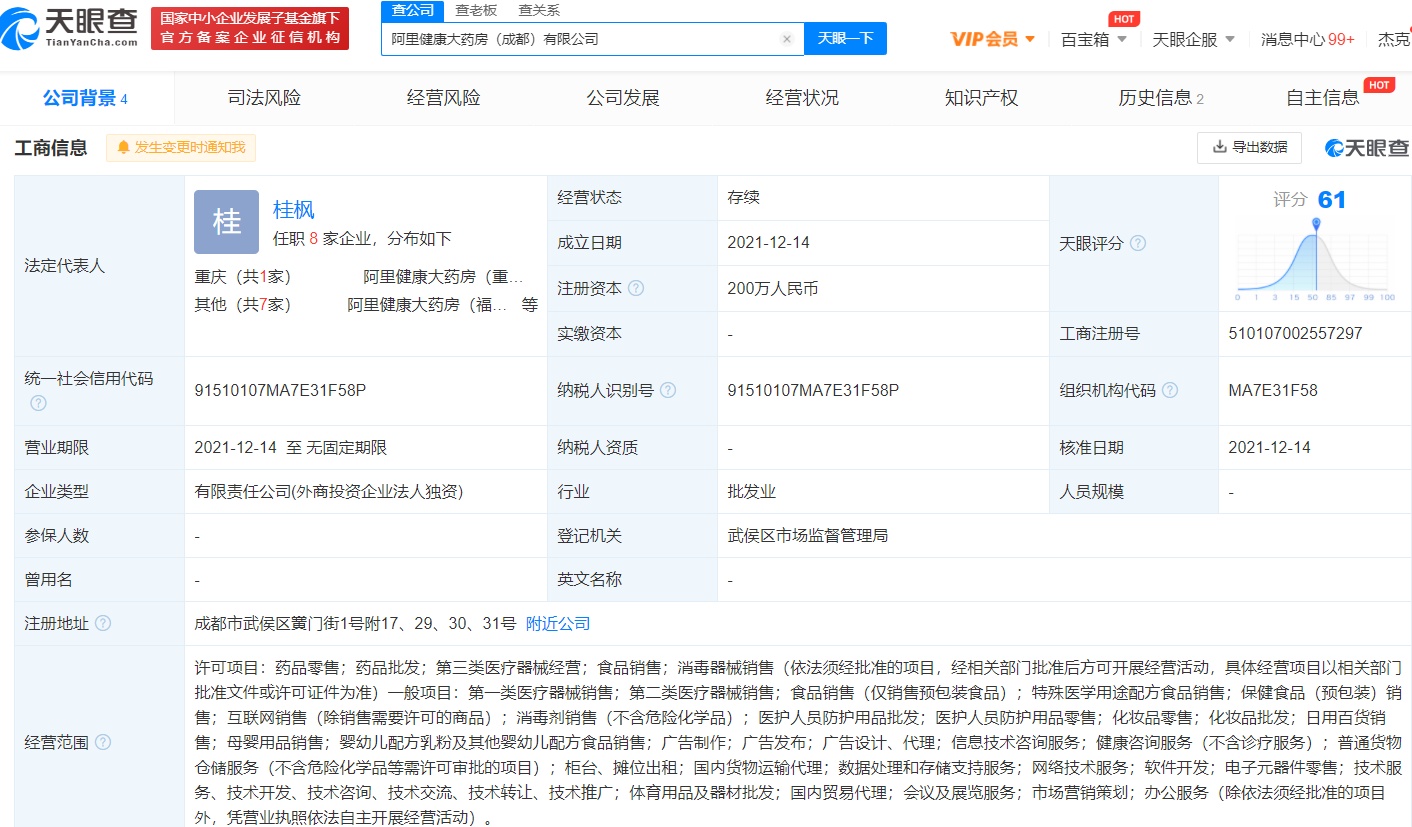Open the 历史信息 tab
The height and width of the screenshot is (827, 1412).
(1160, 98)
